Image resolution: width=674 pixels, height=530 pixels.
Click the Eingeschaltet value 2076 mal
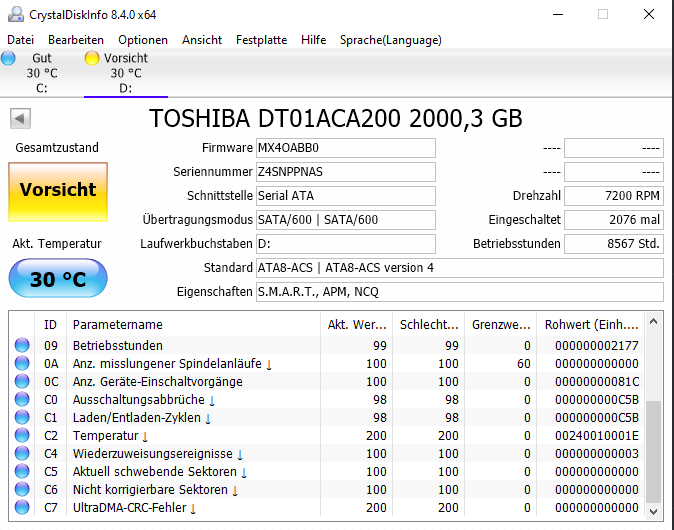point(614,220)
